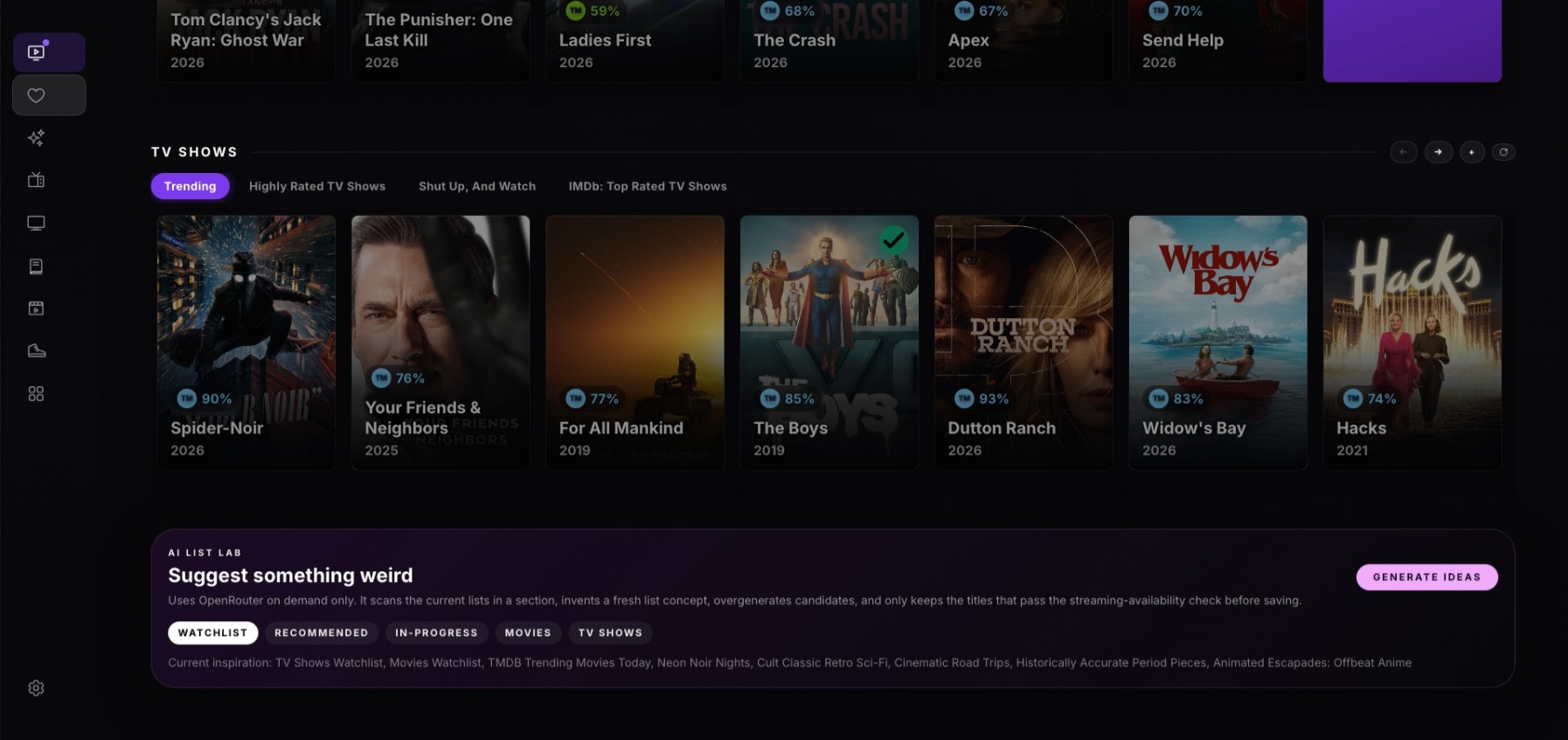Click the "TV SHOWS" section heading
1568x740 pixels.
pyautogui.click(x=194, y=152)
